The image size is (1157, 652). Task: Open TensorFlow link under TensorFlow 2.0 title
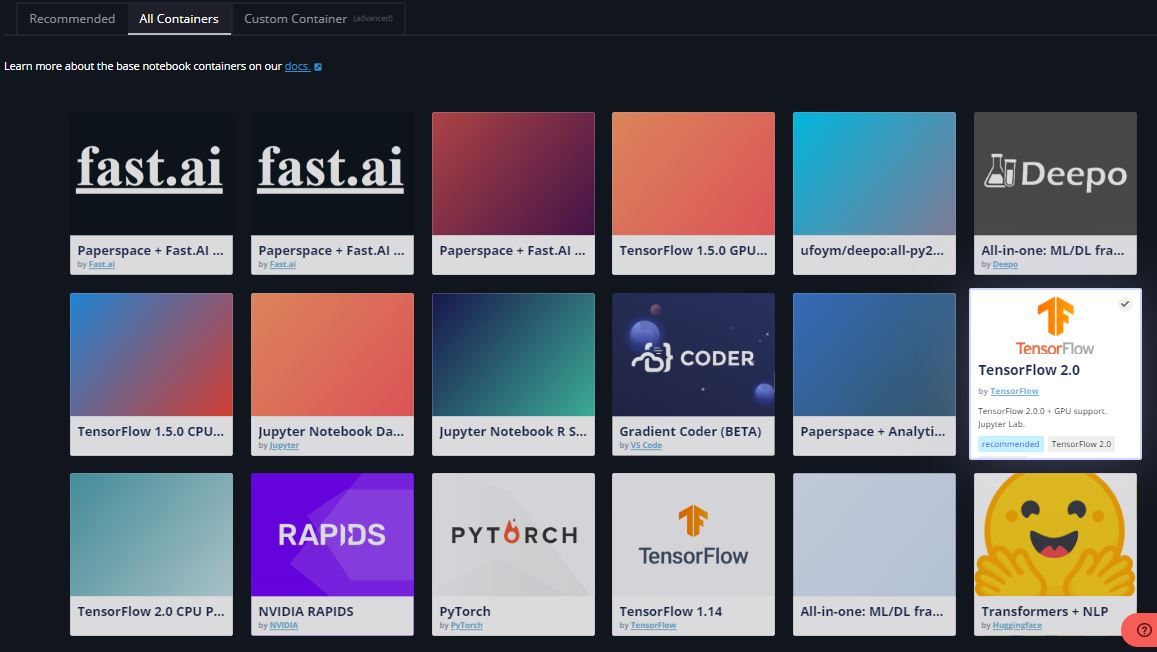click(1014, 392)
